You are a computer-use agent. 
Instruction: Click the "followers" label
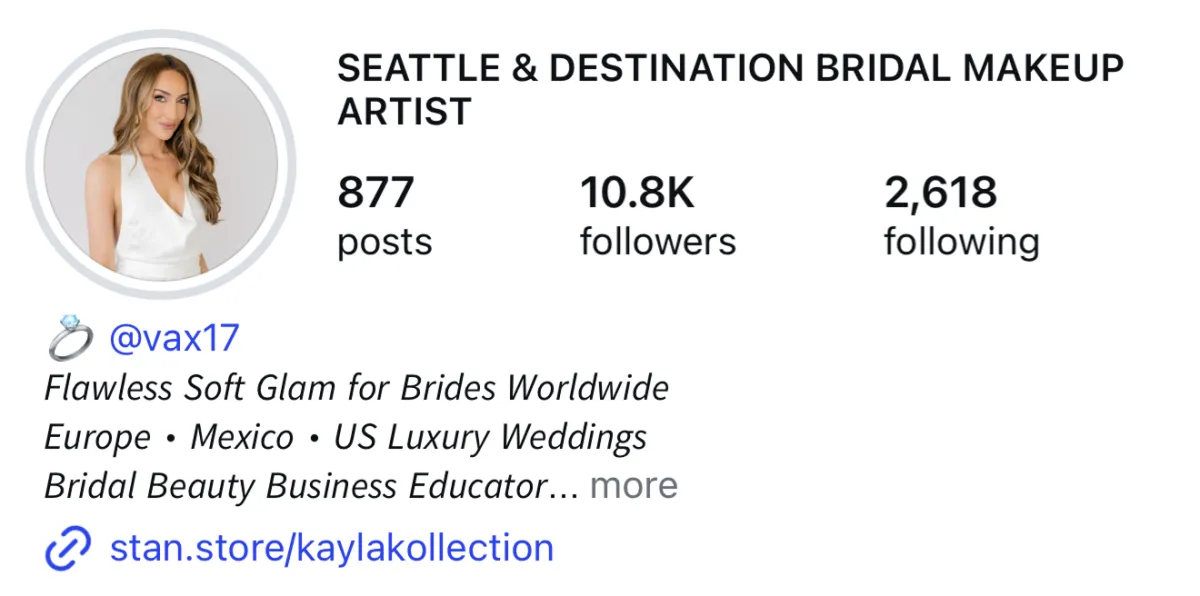pyautogui.click(x=657, y=242)
